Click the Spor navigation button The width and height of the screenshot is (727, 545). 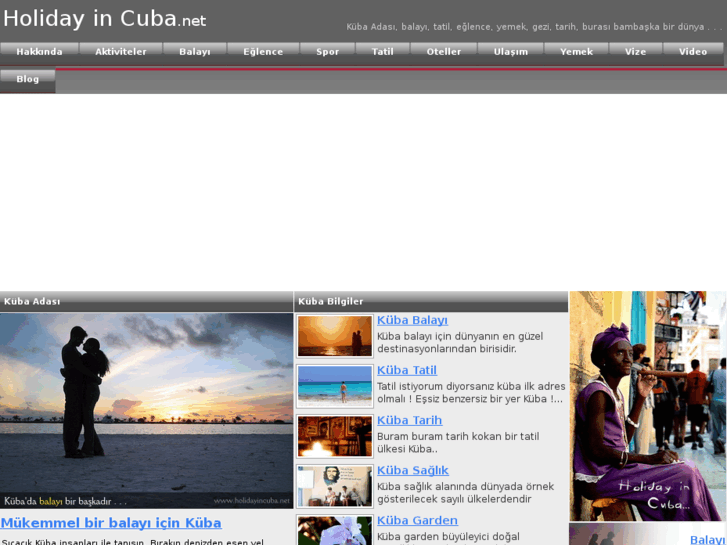[327, 51]
